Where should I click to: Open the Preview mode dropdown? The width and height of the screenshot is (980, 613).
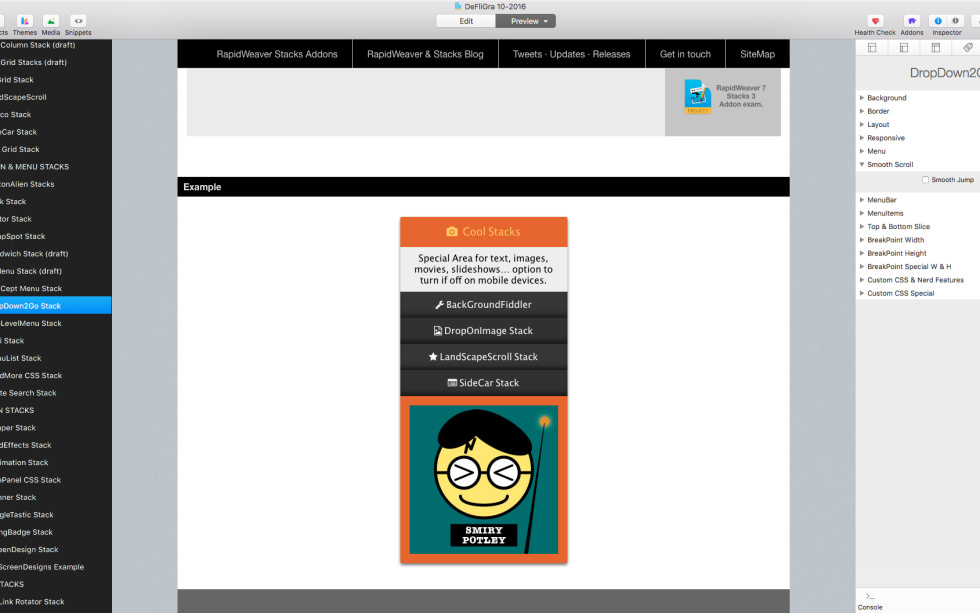[526, 21]
